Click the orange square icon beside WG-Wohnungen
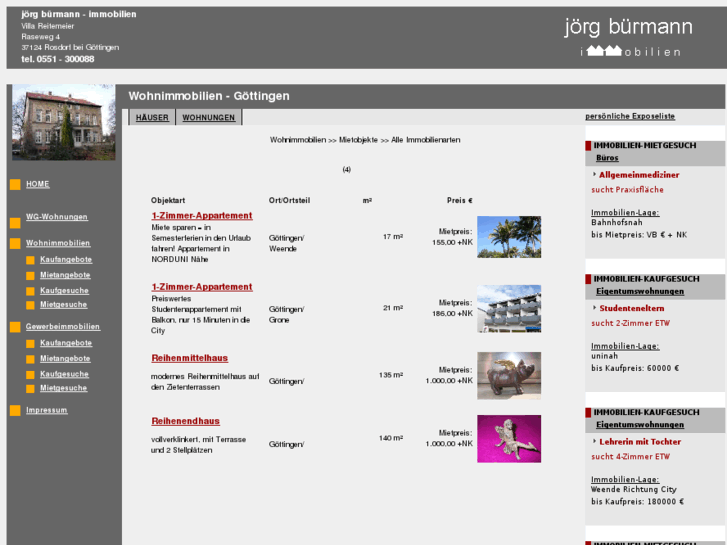727x545 pixels. (x=15, y=223)
